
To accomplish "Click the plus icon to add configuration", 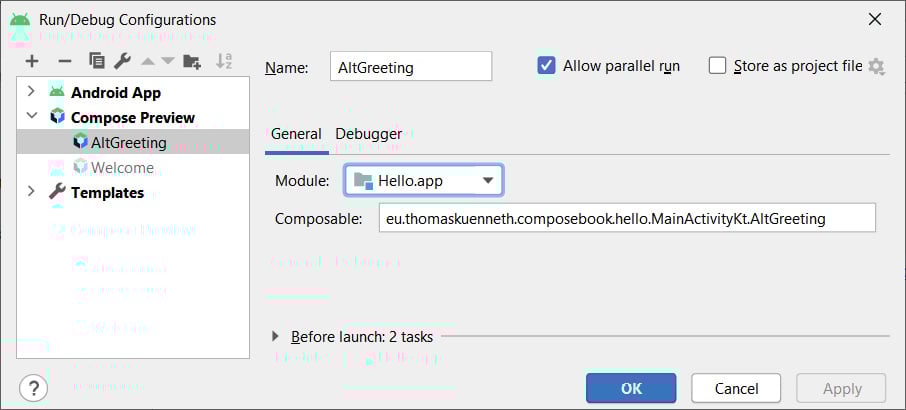I will point(32,61).
